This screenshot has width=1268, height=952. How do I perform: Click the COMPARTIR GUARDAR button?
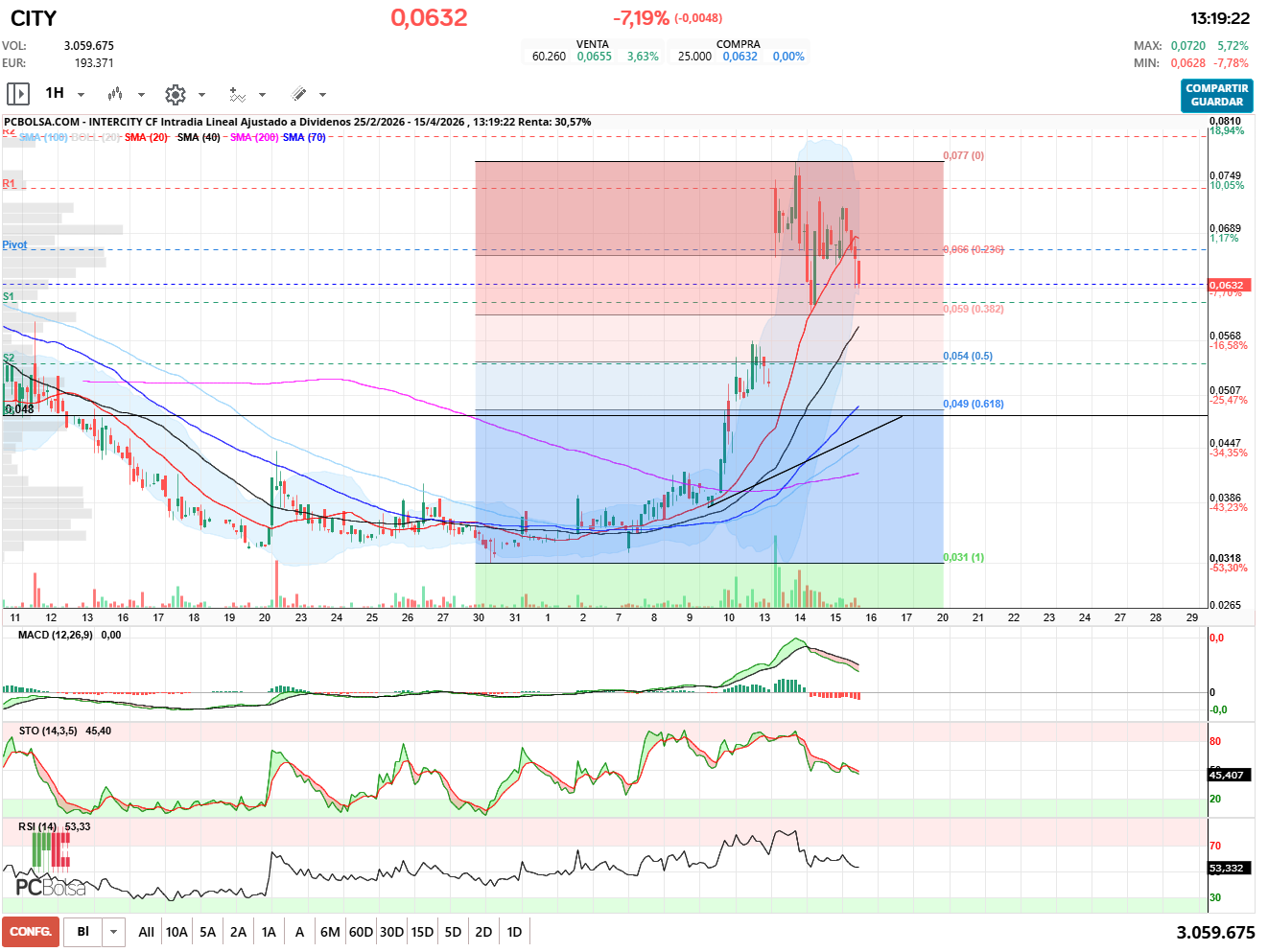(1216, 96)
